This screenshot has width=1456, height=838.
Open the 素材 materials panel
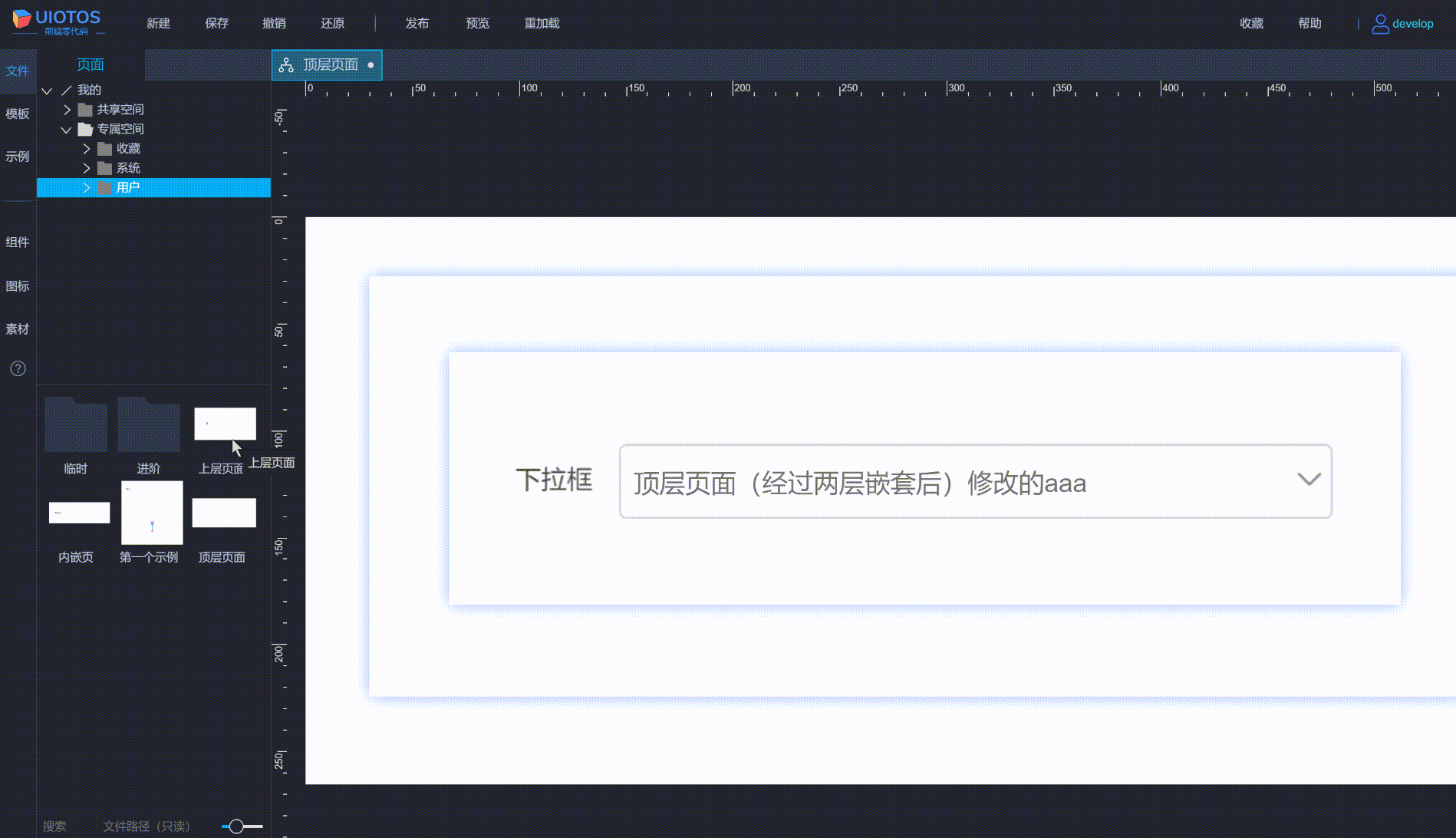click(x=18, y=328)
